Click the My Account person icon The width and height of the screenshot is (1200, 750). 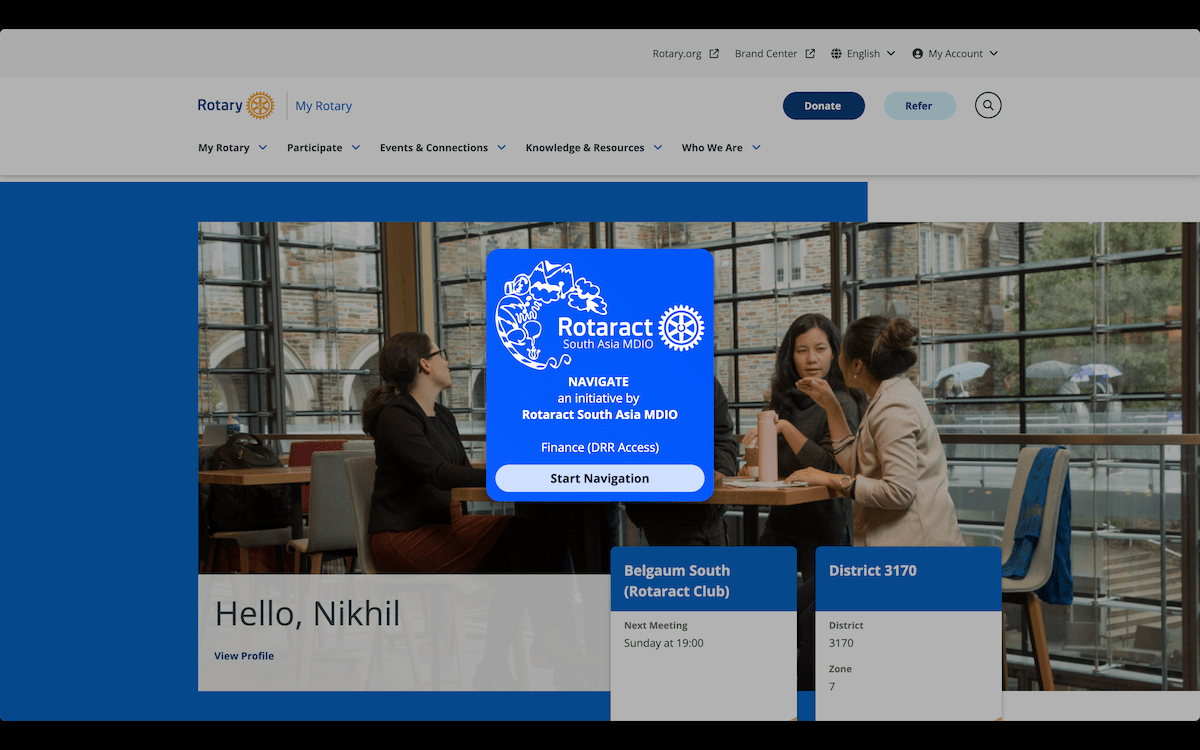click(917, 54)
